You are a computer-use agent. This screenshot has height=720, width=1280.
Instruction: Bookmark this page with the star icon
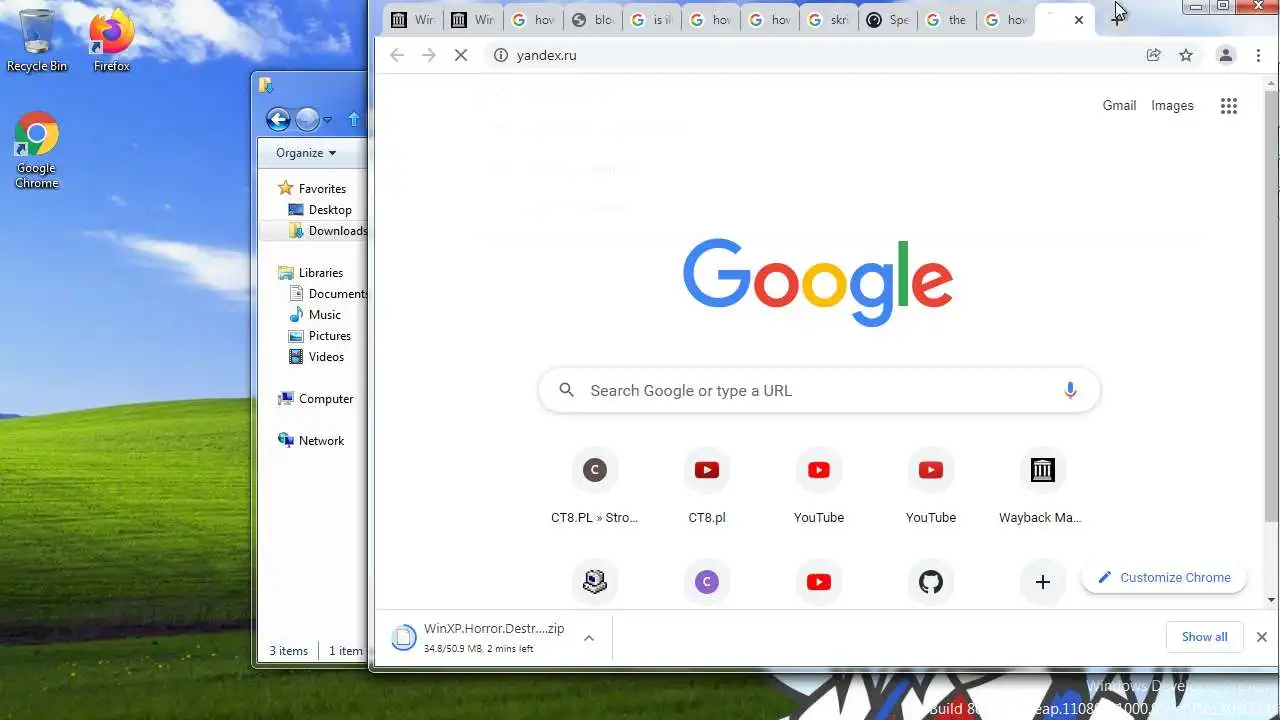1186,55
